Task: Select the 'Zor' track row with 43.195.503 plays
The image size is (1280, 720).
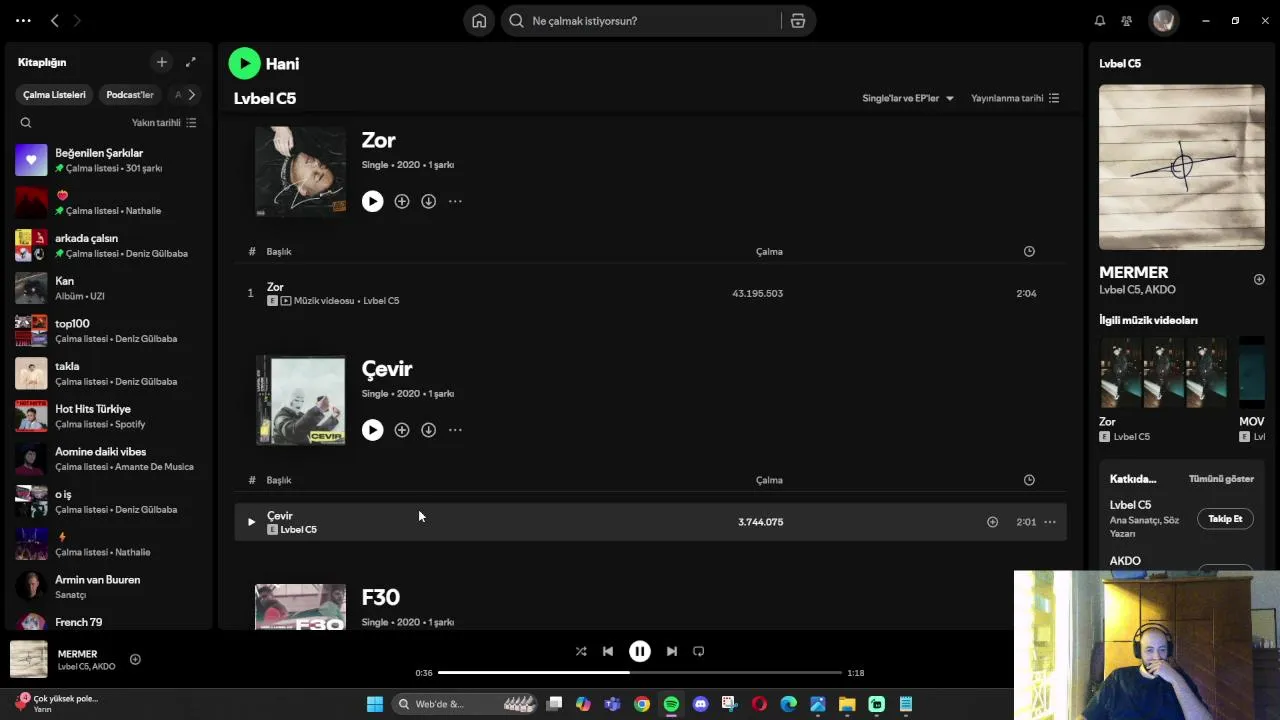Action: pyautogui.click(x=650, y=293)
